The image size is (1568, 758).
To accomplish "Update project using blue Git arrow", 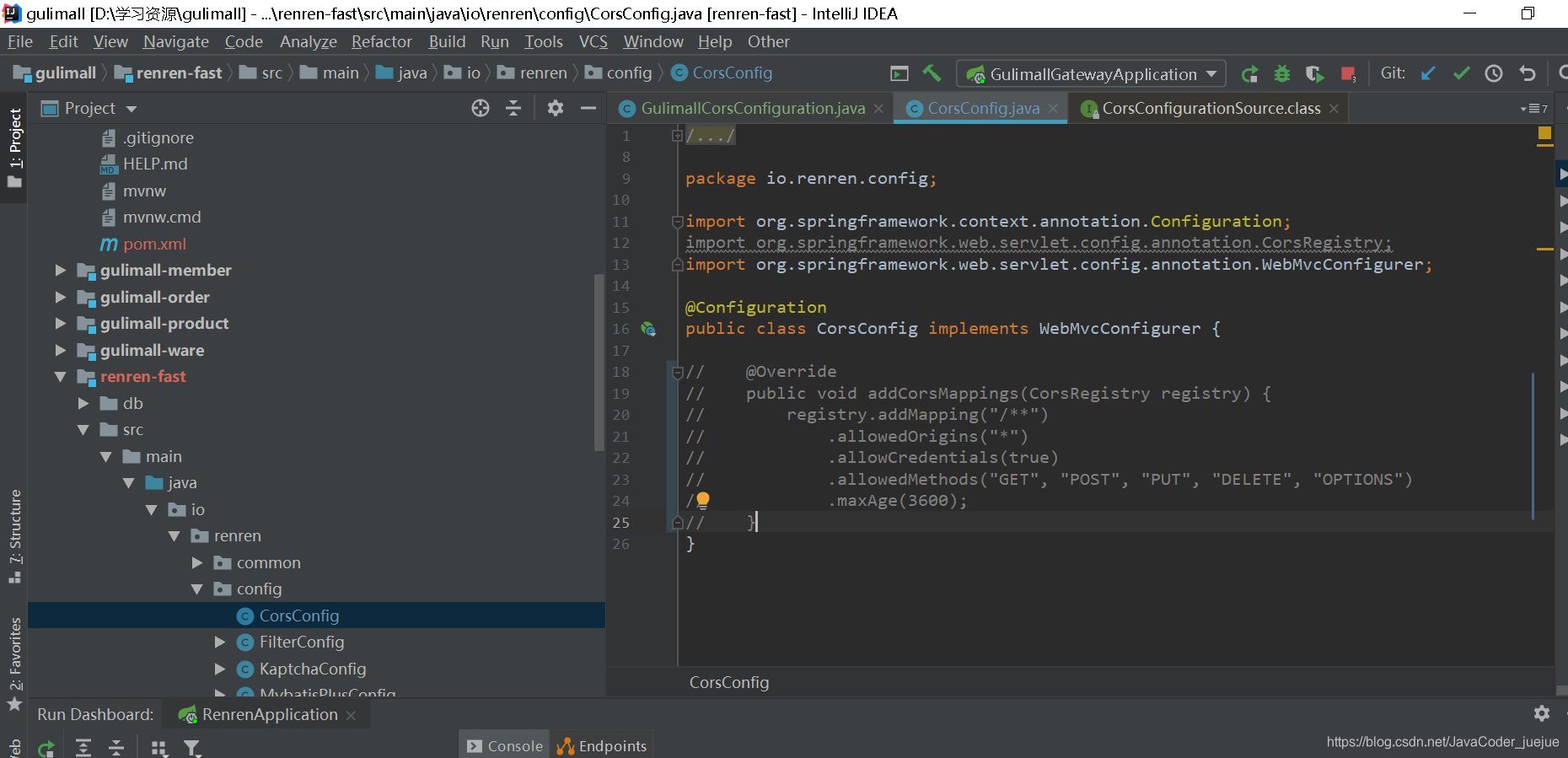I will 1428,73.
